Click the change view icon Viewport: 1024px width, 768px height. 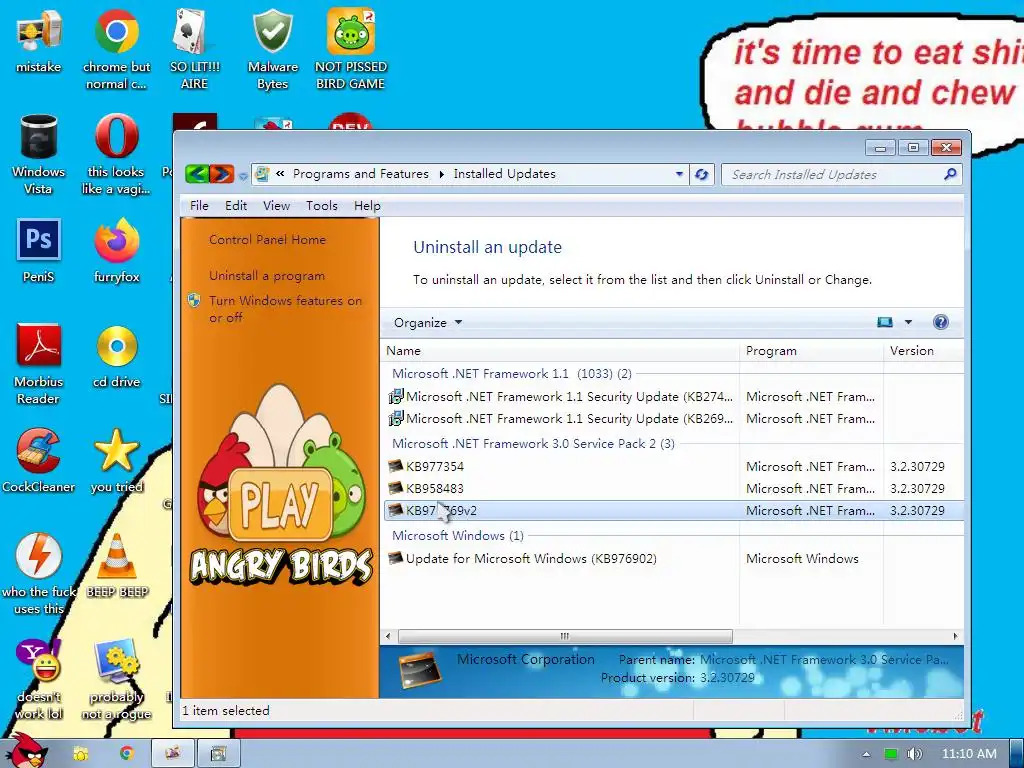pos(885,322)
